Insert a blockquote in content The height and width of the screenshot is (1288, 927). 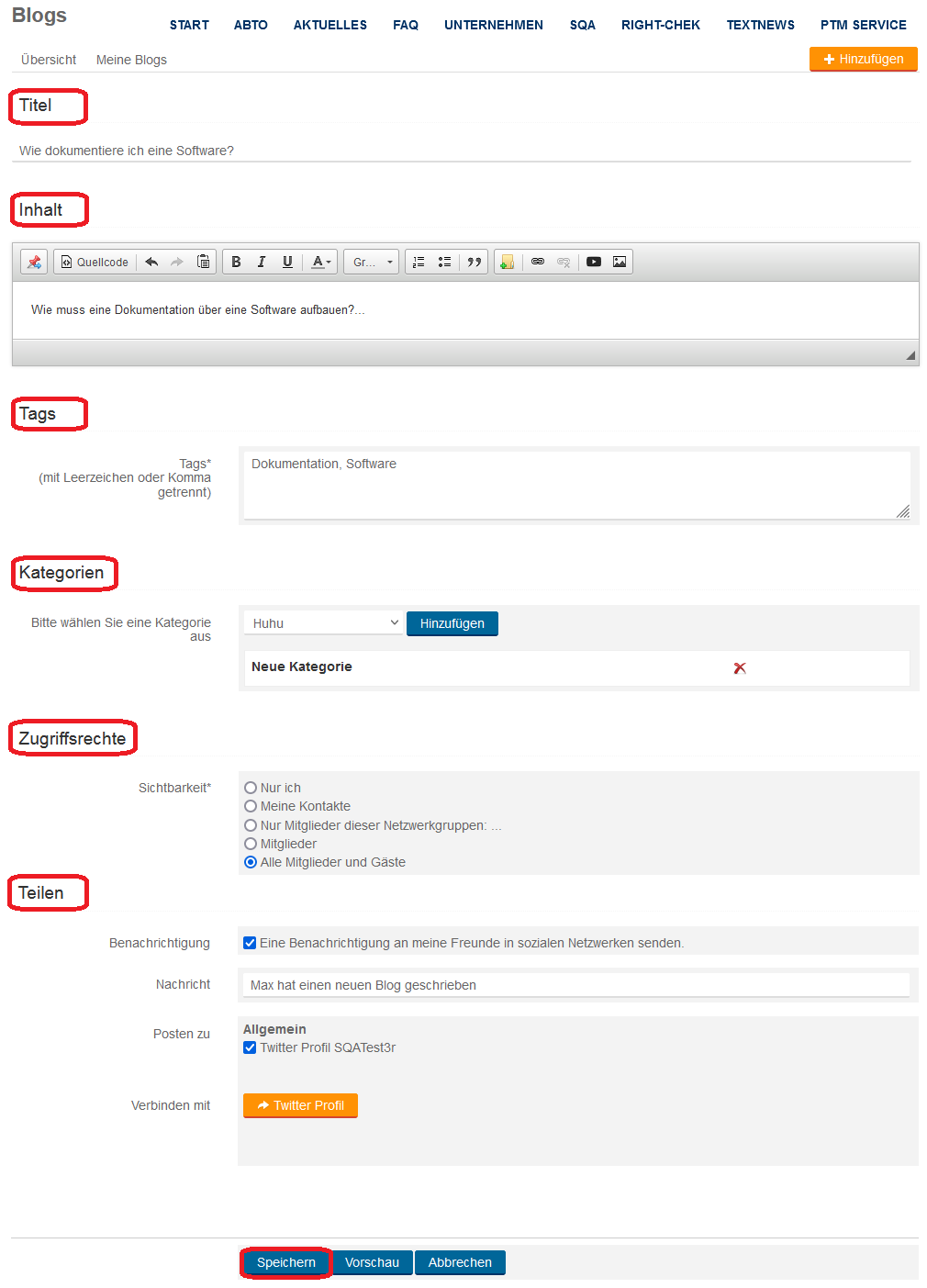click(474, 262)
